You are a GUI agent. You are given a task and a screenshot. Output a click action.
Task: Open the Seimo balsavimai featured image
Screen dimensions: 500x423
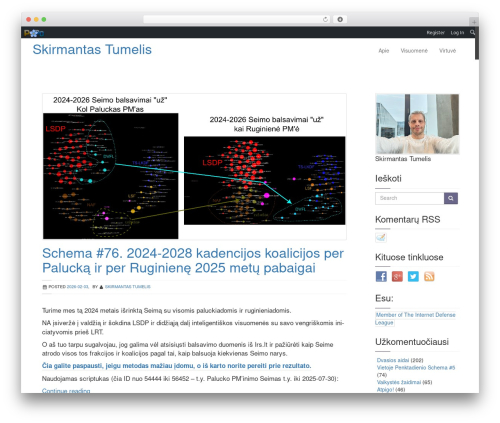pyautogui.click(x=194, y=166)
